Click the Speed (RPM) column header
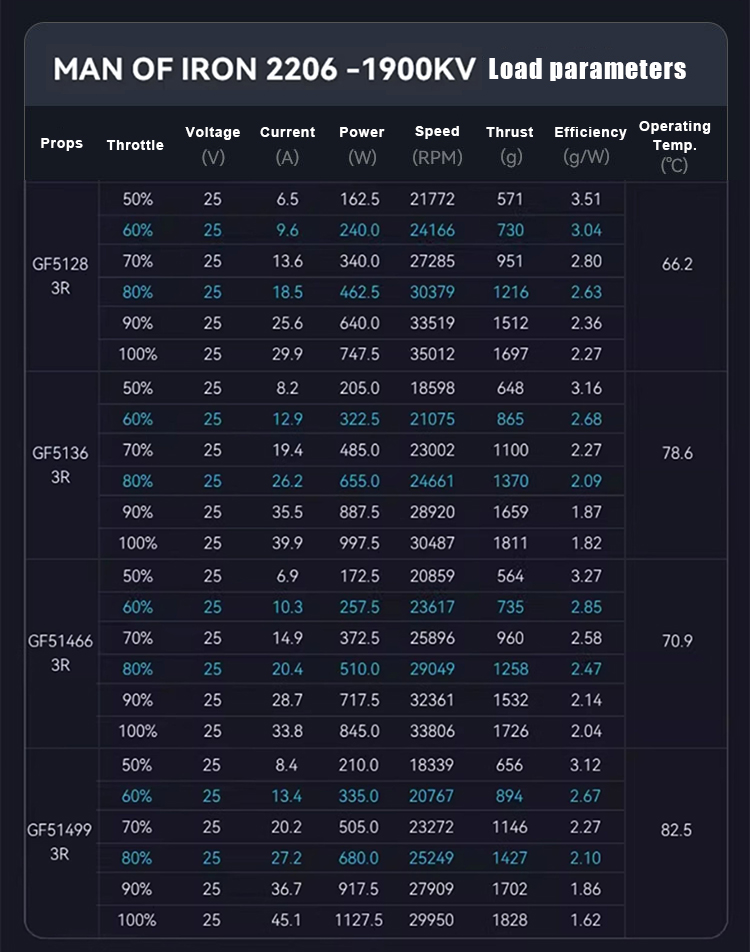This screenshot has height=952, width=750. tap(437, 144)
